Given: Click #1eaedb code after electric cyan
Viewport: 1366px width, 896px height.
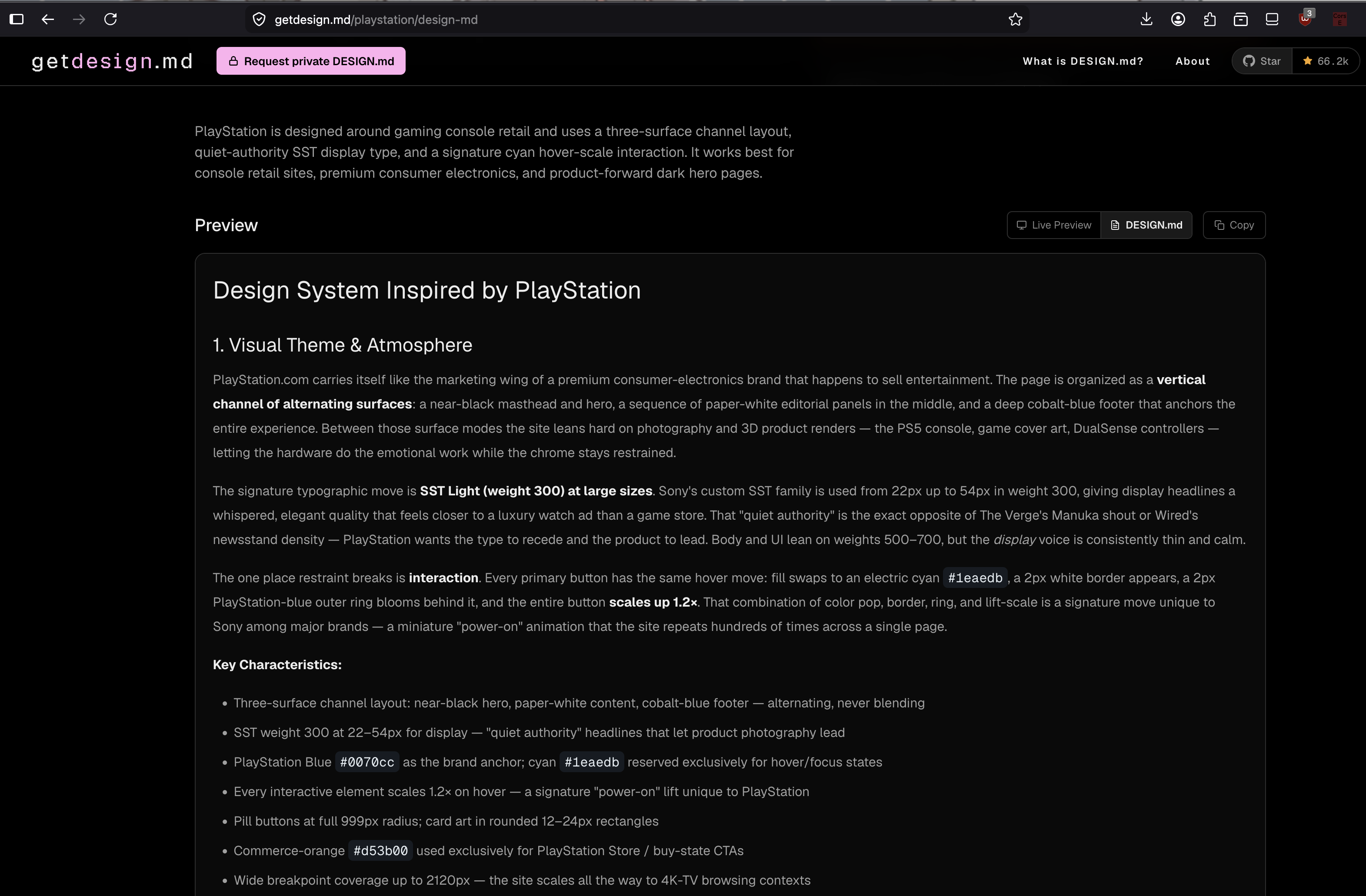Looking at the screenshot, I should (975, 577).
